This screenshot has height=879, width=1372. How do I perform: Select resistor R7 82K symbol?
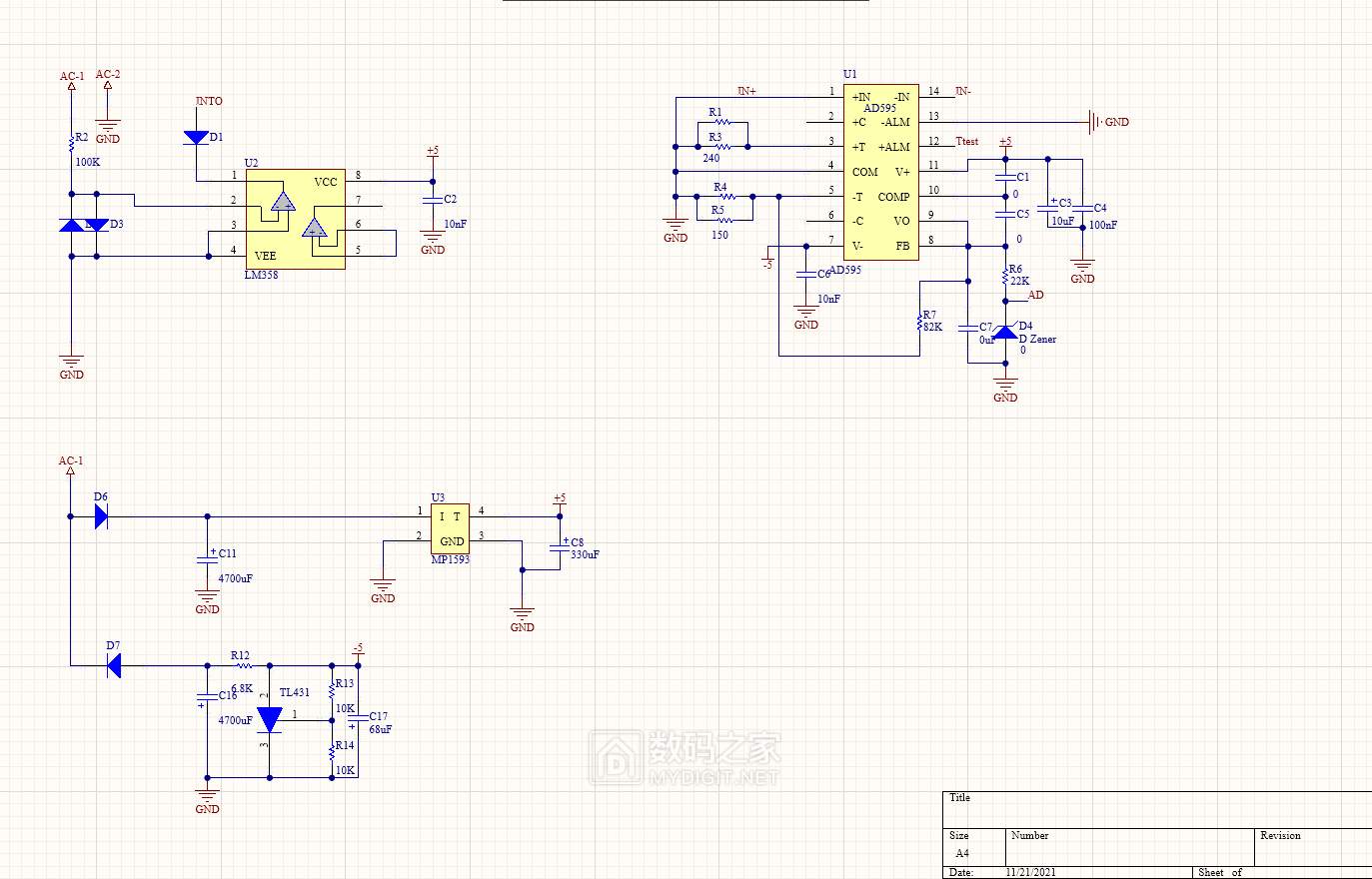pos(919,321)
